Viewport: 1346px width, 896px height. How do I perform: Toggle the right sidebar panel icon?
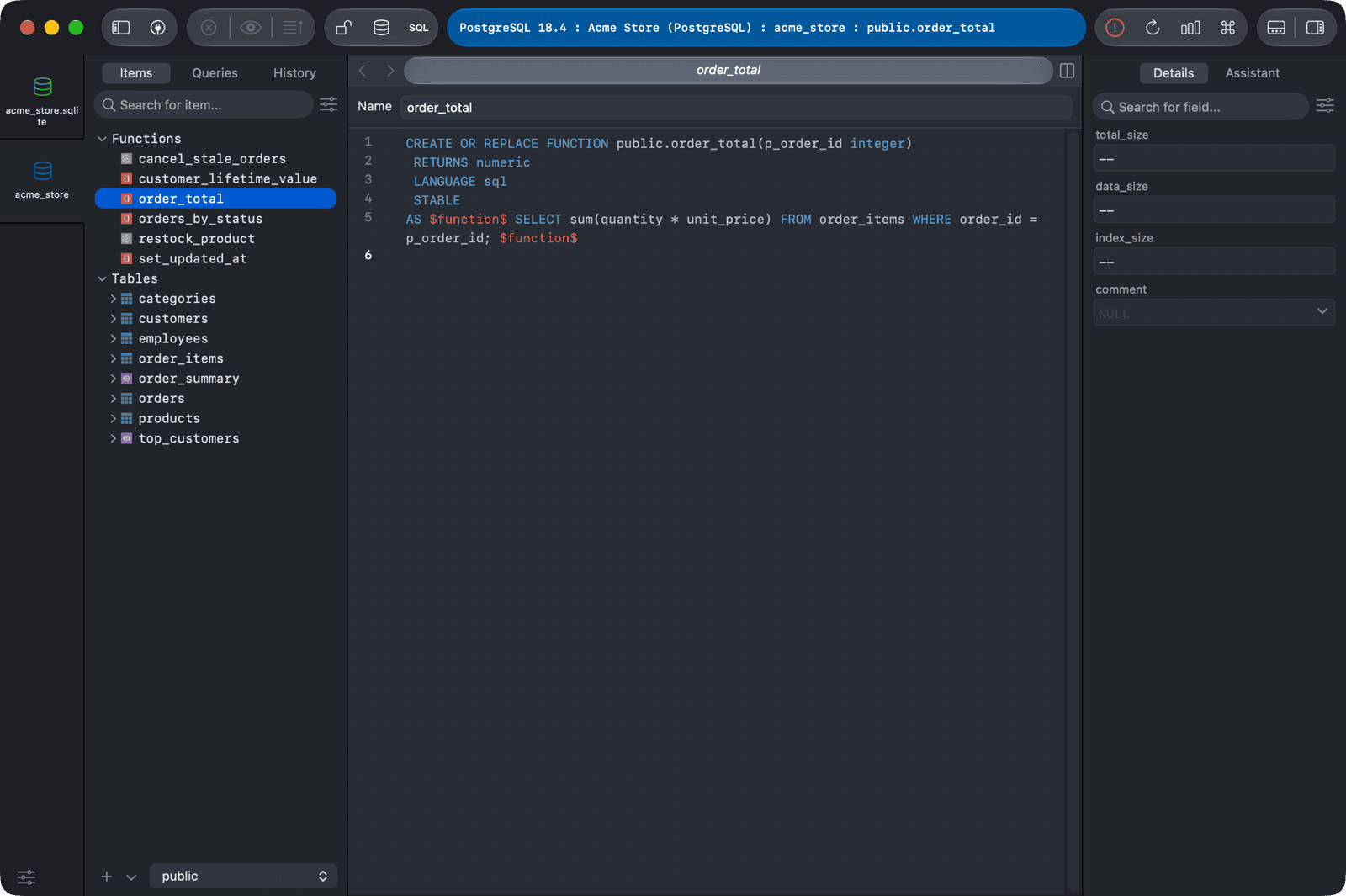click(1315, 28)
